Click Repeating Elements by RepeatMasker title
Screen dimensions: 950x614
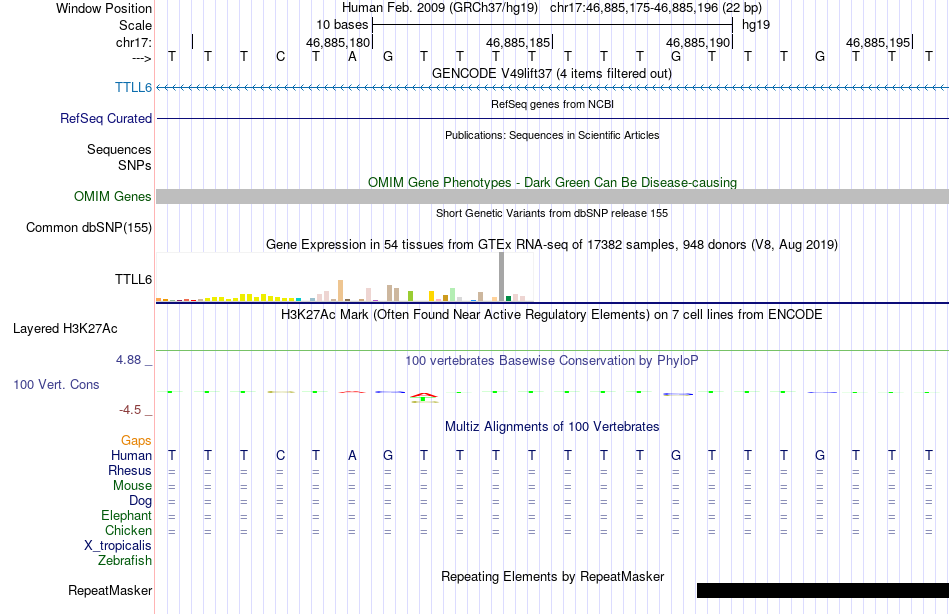(553, 576)
